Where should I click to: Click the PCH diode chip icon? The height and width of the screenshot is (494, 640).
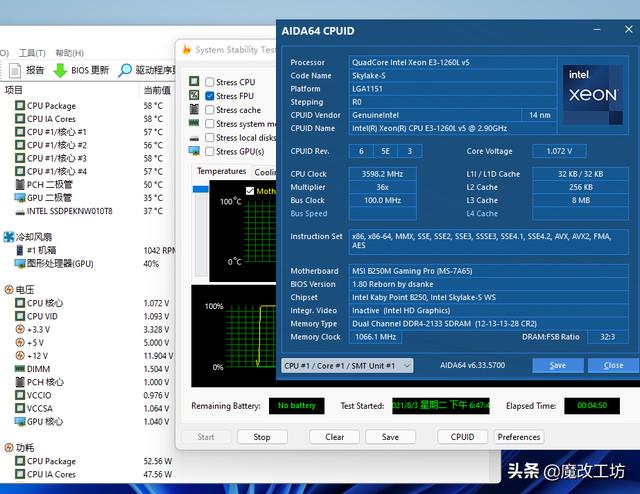20,185
